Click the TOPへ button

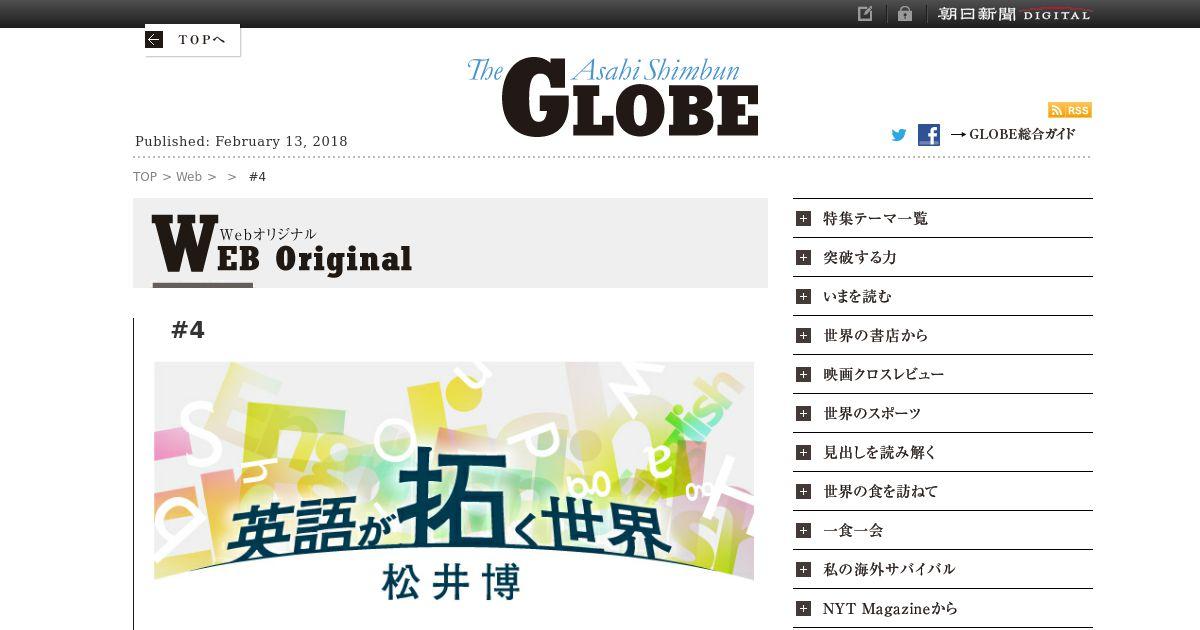point(192,40)
